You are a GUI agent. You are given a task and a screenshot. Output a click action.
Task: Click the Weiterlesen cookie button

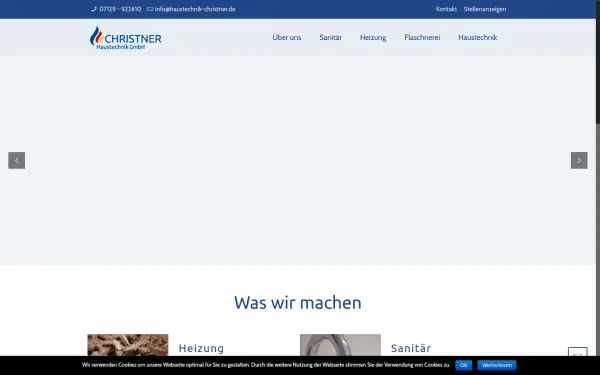pyautogui.click(x=497, y=365)
